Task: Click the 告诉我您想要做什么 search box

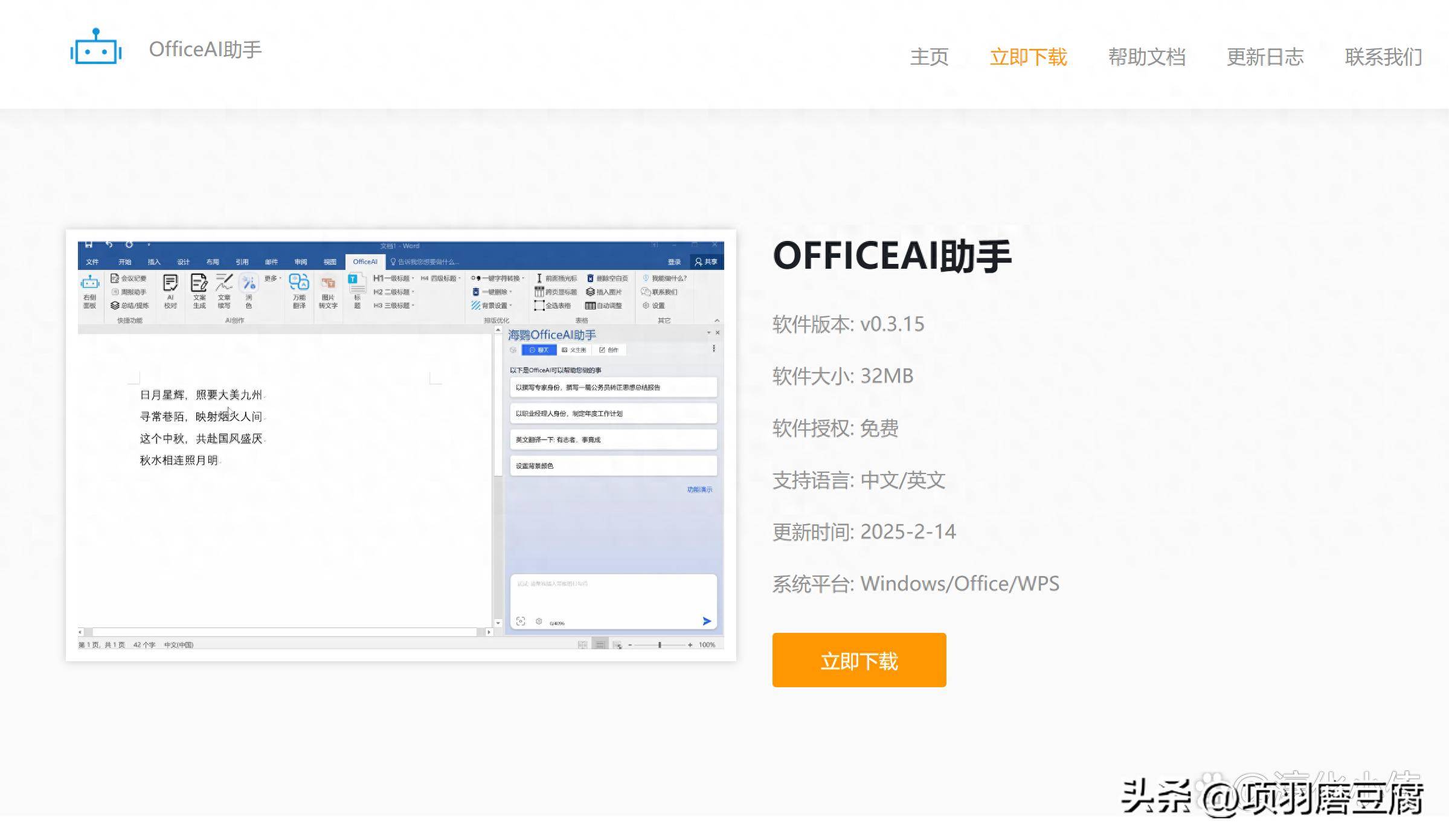Action: coord(425,261)
